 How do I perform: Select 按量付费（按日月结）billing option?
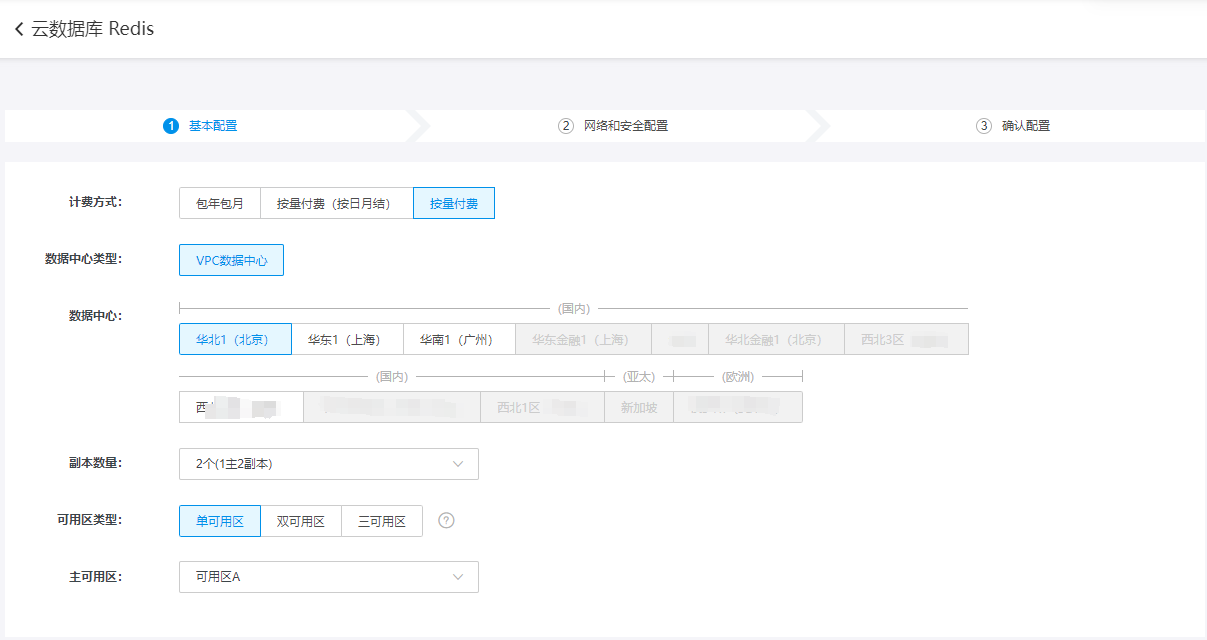[x=337, y=203]
